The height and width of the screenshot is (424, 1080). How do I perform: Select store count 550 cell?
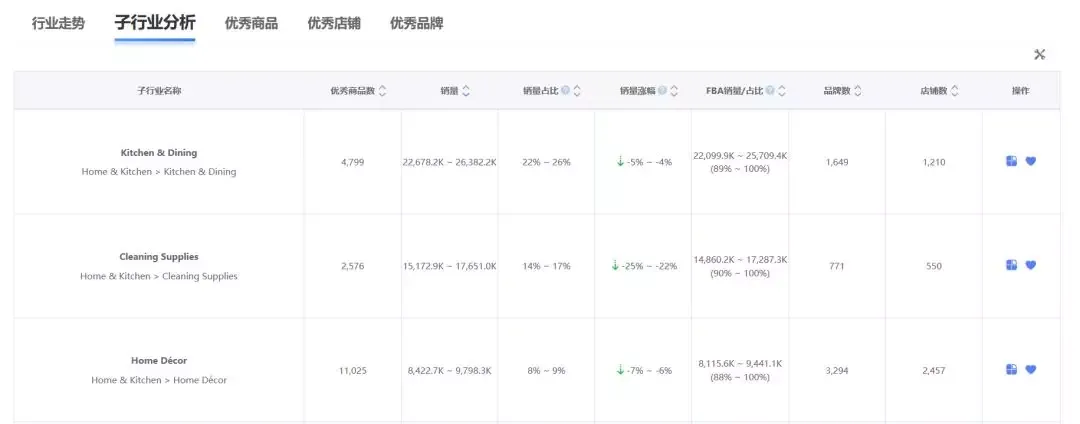tap(934, 266)
